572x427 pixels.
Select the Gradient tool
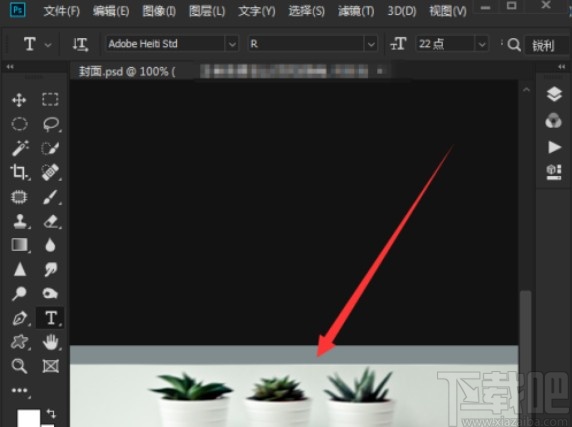click(20, 245)
